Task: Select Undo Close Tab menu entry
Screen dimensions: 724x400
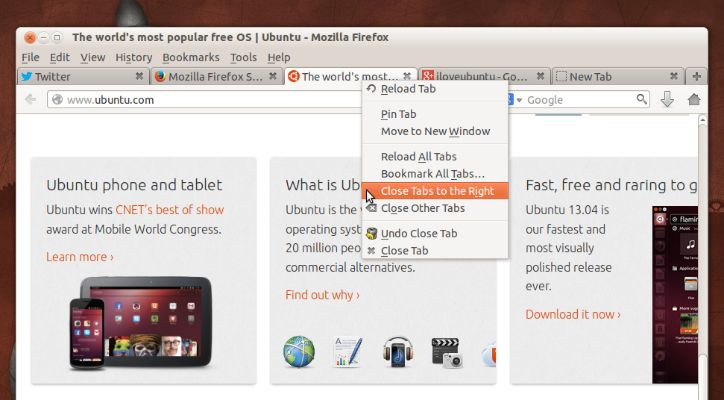Action: 419,233
